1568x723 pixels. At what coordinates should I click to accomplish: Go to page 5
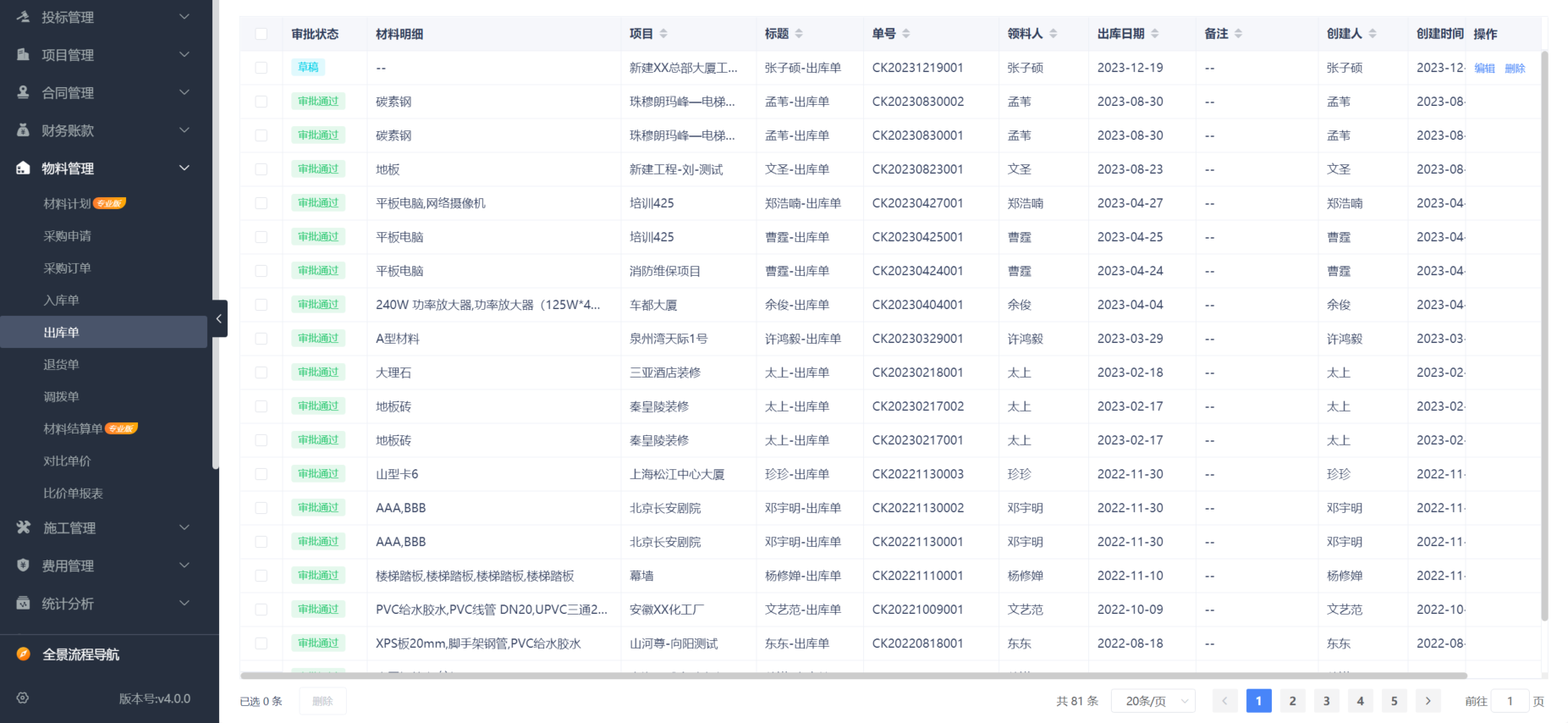click(1395, 701)
